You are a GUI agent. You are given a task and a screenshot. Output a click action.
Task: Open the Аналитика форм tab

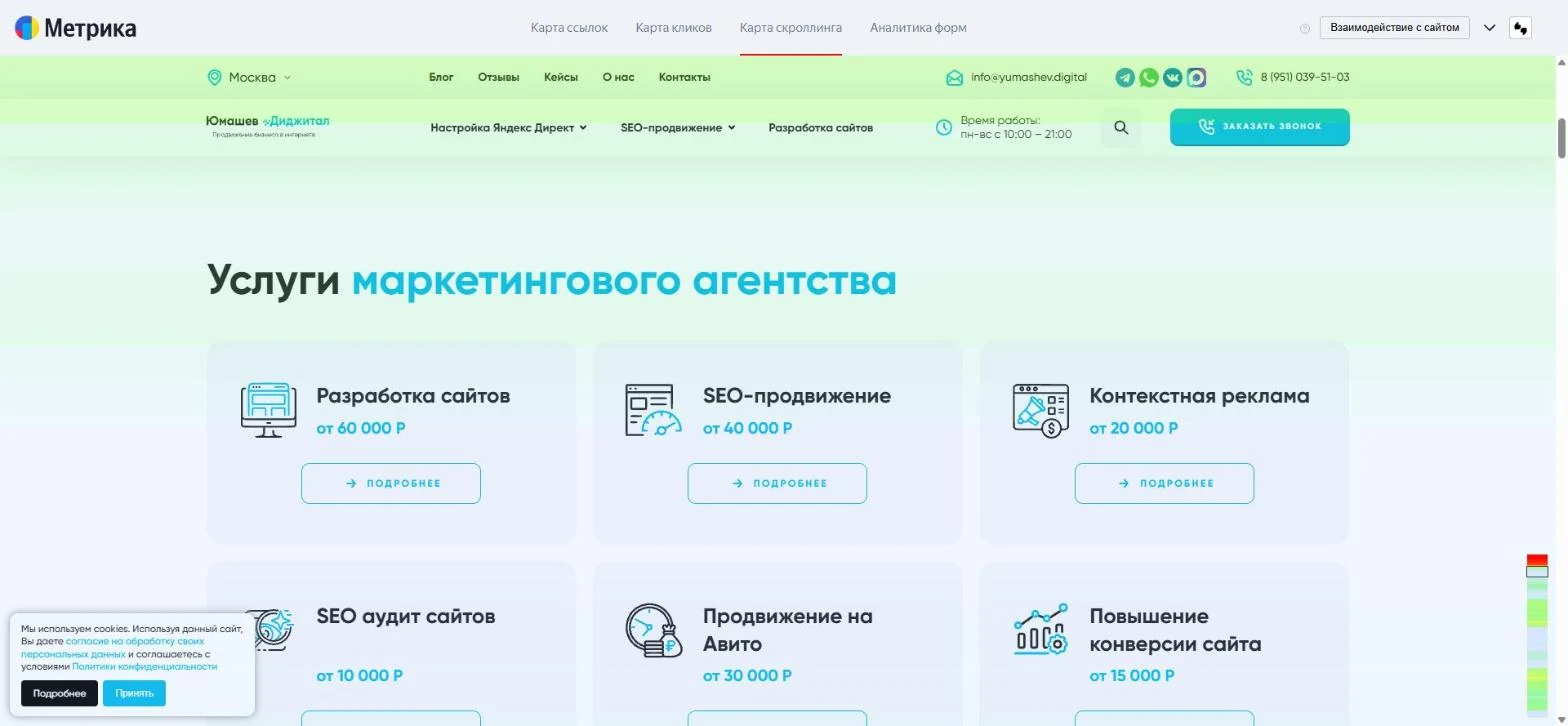(918, 28)
